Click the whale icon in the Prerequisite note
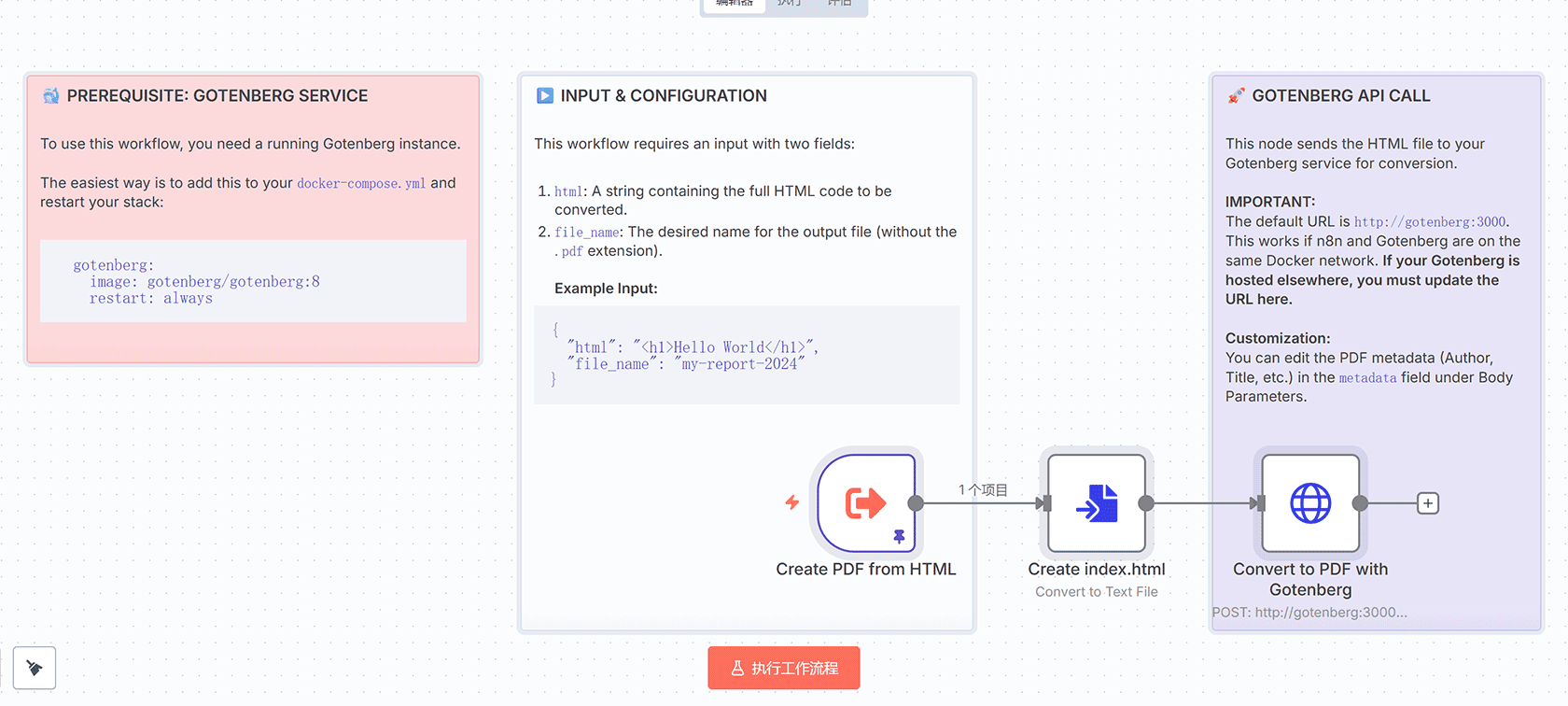 (51, 95)
